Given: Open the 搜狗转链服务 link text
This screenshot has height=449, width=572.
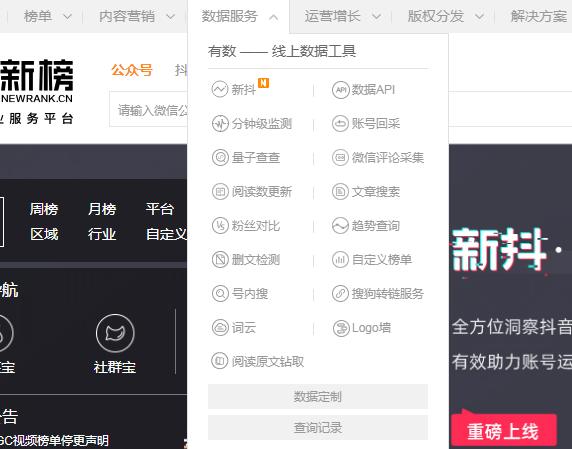Looking at the screenshot, I should coord(388,294).
